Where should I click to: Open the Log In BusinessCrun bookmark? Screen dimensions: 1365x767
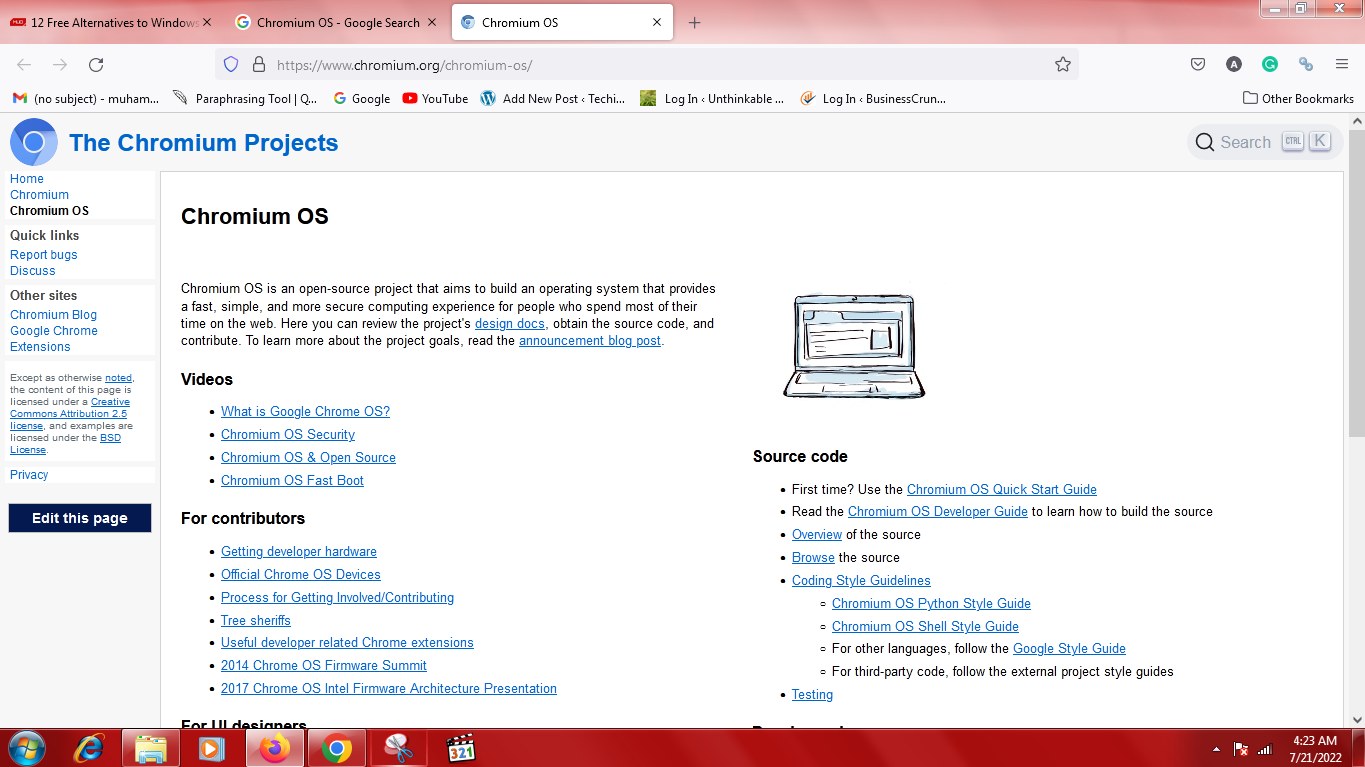coord(873,98)
